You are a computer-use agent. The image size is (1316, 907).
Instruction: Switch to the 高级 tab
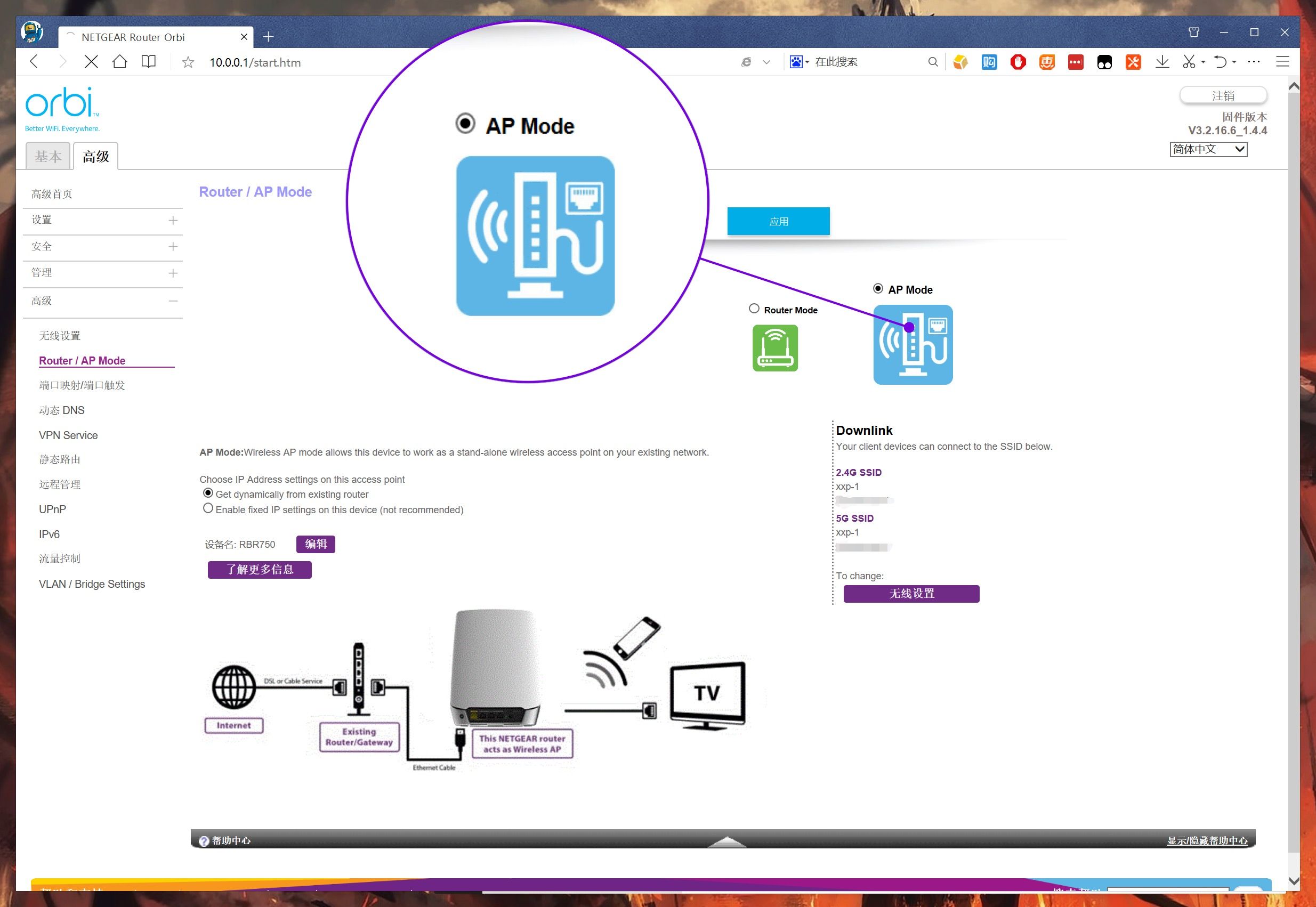tap(95, 156)
